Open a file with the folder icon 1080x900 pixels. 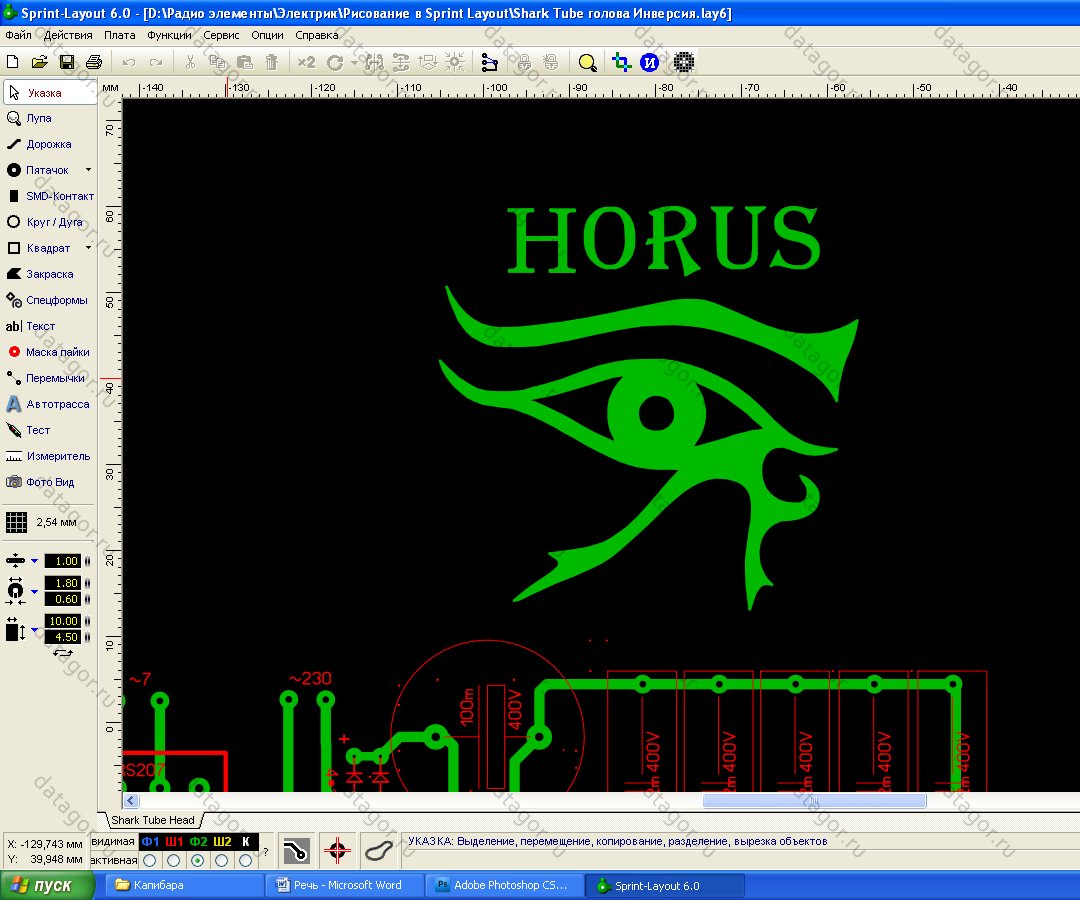pos(39,62)
